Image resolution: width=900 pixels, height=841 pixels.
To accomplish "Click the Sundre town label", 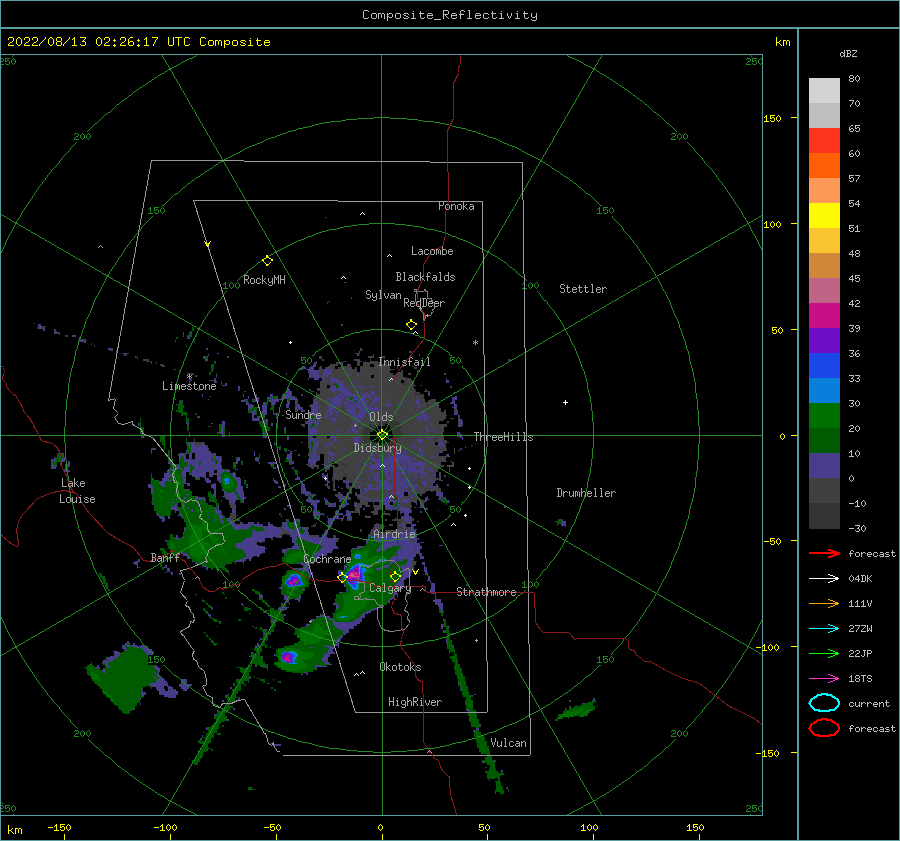I will pyautogui.click(x=303, y=415).
